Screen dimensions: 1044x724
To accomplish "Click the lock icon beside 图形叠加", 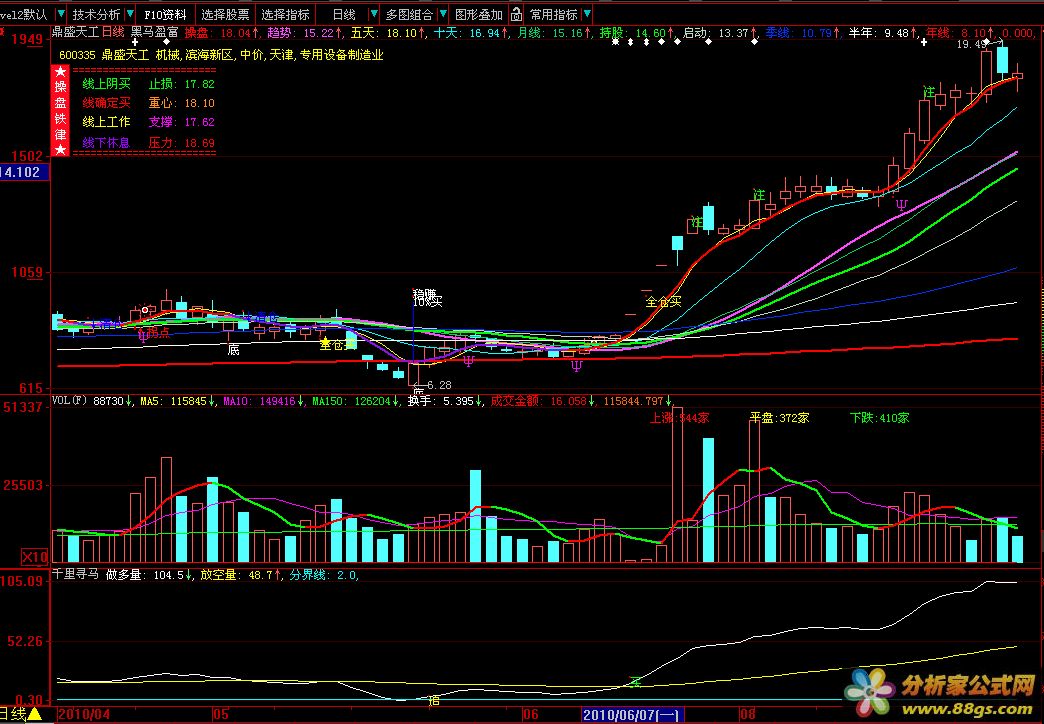I will point(517,14).
